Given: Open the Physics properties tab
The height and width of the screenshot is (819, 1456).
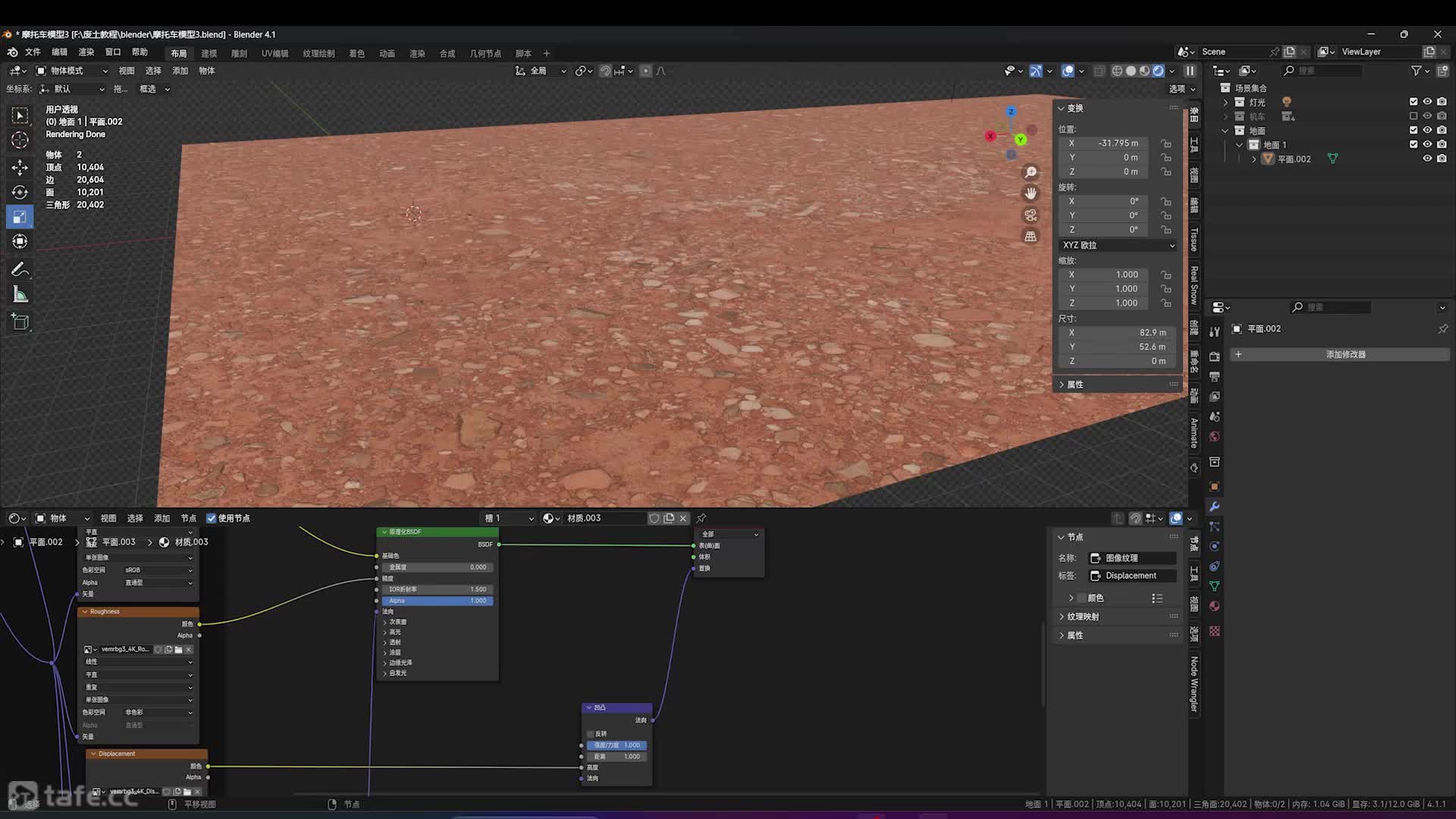Looking at the screenshot, I should coord(1214,547).
